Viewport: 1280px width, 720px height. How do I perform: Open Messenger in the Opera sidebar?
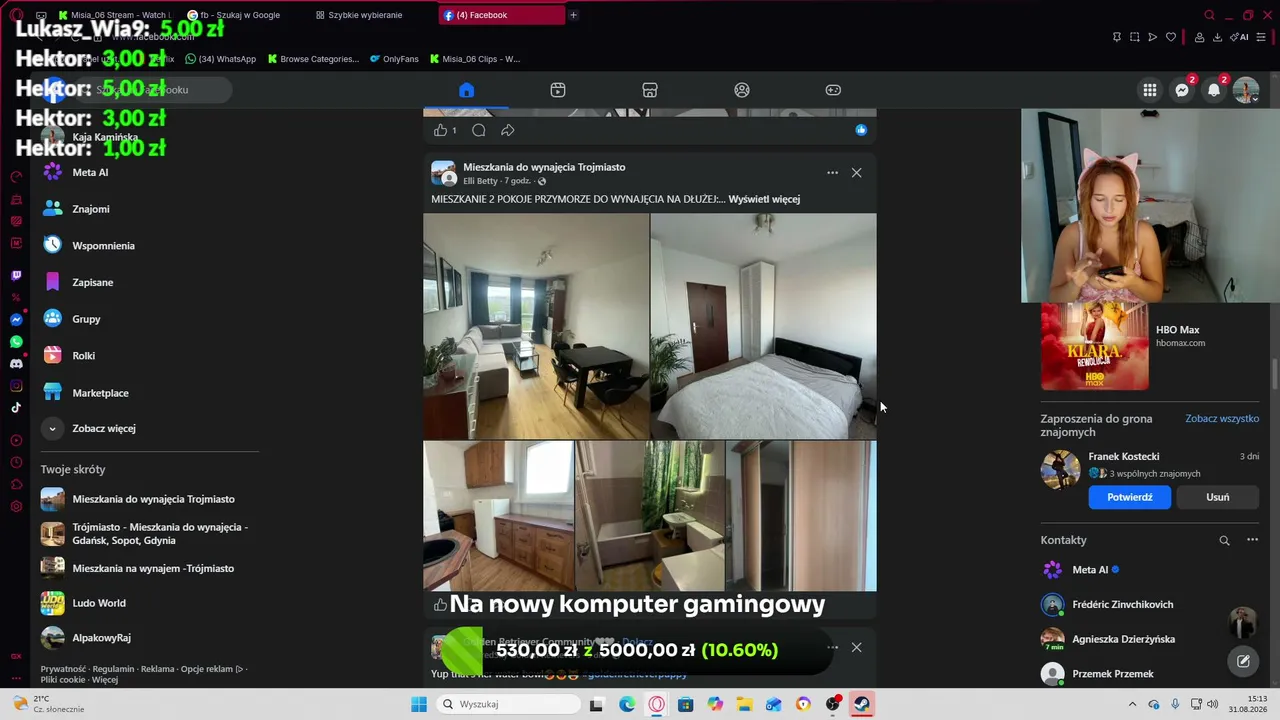click(16, 320)
